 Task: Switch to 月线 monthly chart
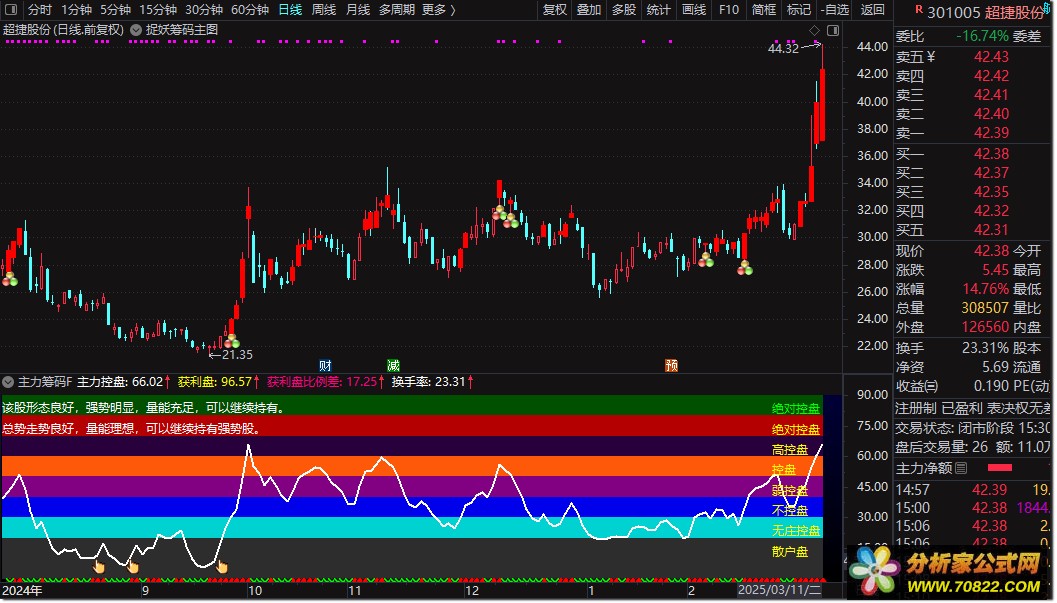pyautogui.click(x=357, y=9)
